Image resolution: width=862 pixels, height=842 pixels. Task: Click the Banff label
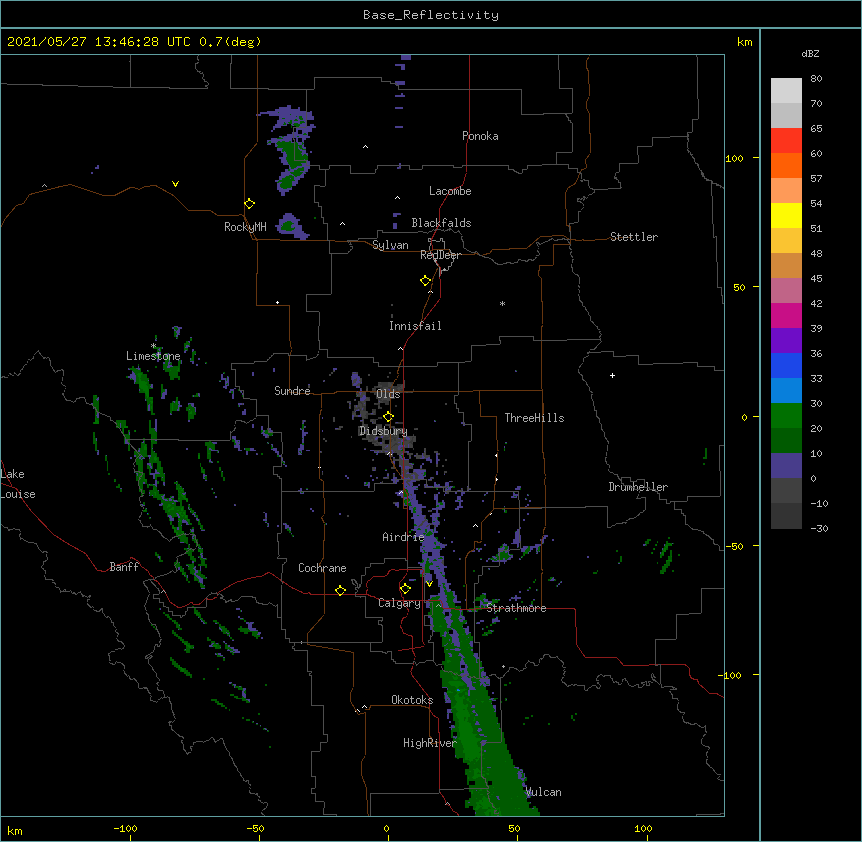124,567
